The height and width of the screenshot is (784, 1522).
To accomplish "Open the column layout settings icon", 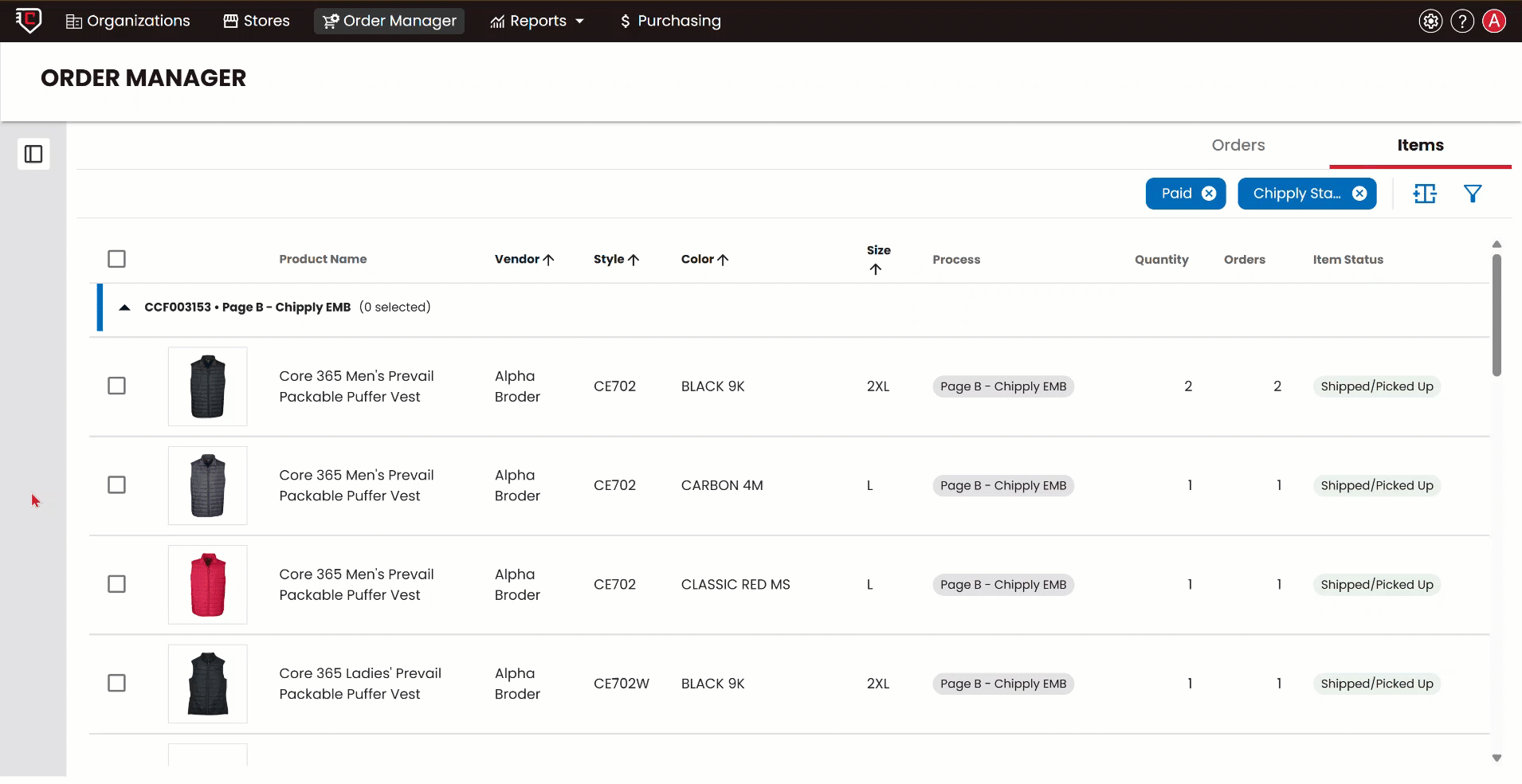I will click(x=1425, y=194).
